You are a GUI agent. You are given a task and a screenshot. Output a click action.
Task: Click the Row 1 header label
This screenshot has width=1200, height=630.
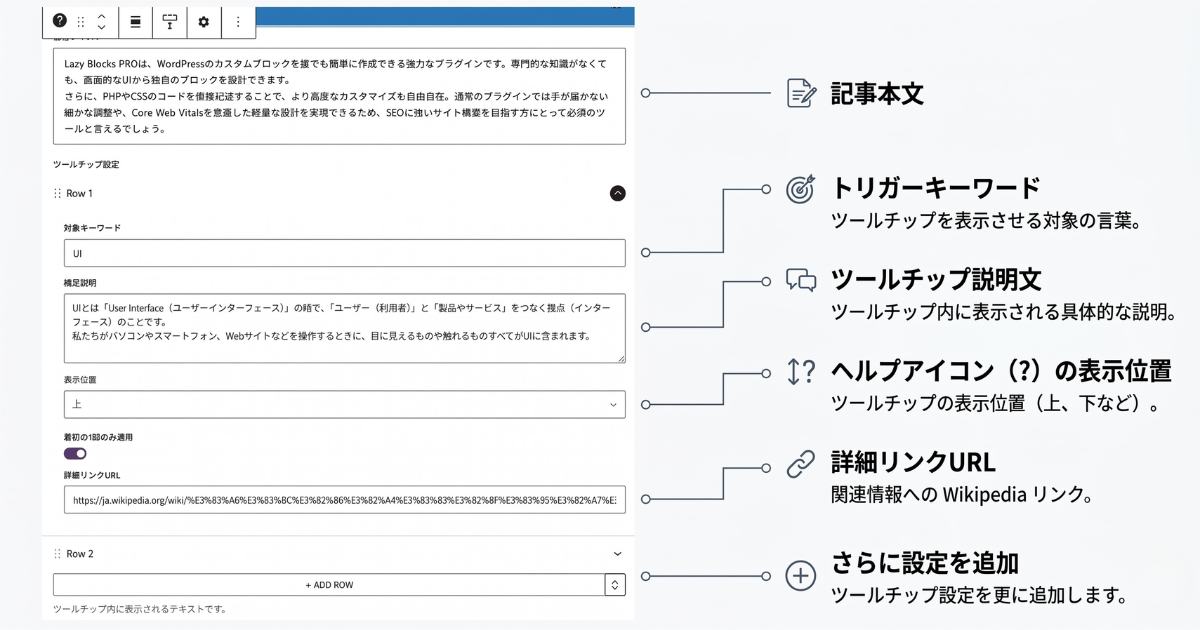pos(79,193)
